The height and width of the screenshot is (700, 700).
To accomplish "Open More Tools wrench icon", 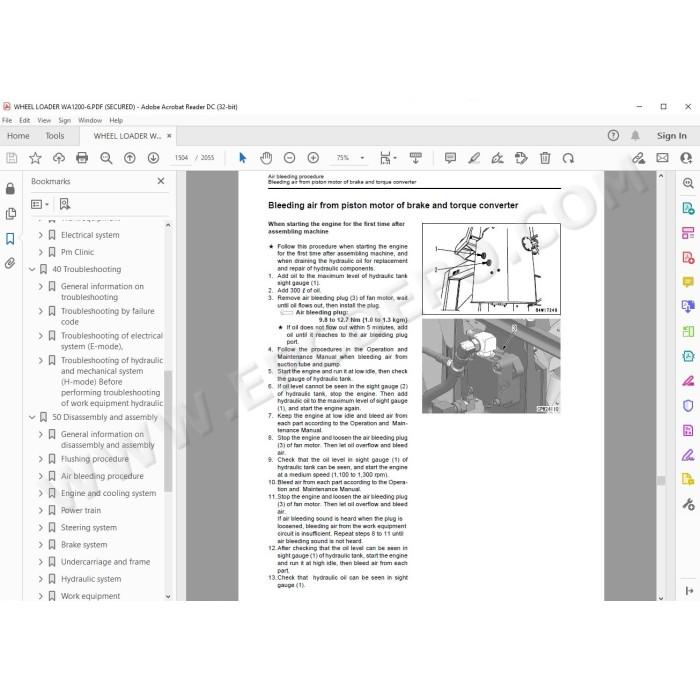I will pyautogui.click(x=688, y=504).
